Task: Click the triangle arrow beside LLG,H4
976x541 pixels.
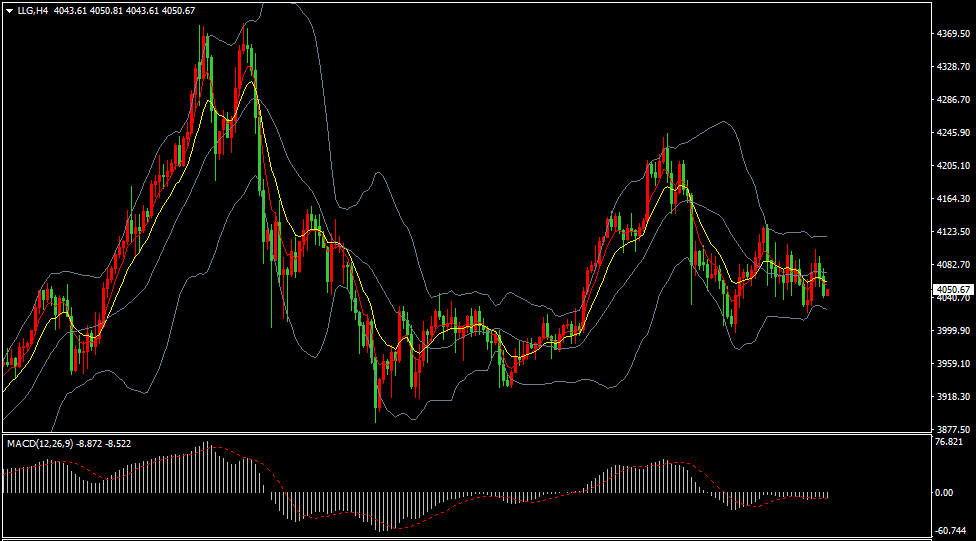Action: pyautogui.click(x=9, y=10)
